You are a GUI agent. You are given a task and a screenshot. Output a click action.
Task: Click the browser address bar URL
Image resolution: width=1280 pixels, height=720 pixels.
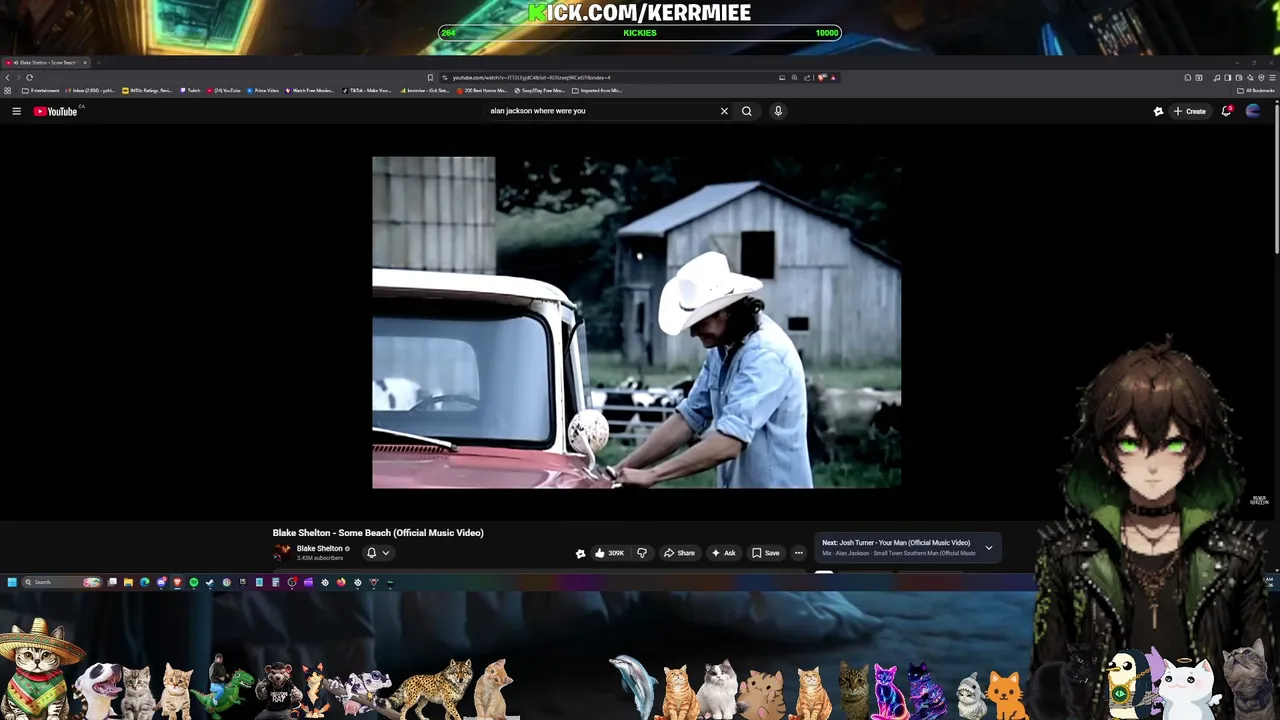pos(531,77)
